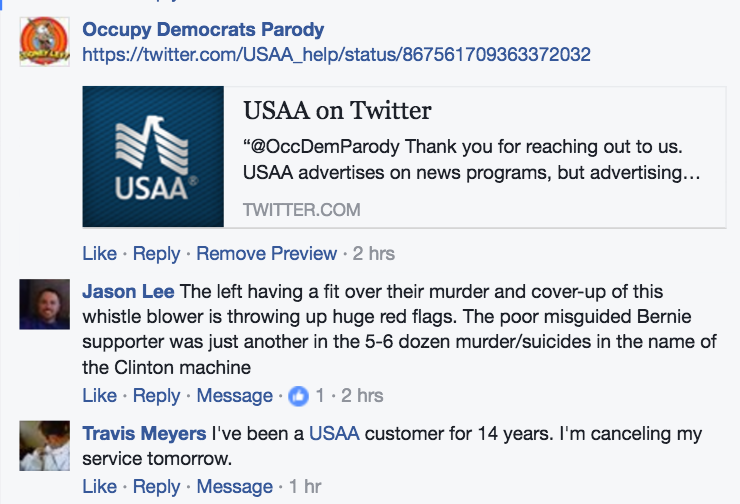The image size is (740, 504).
Task: Click the USAA page link in Travis's comment
Action: pos(333,434)
